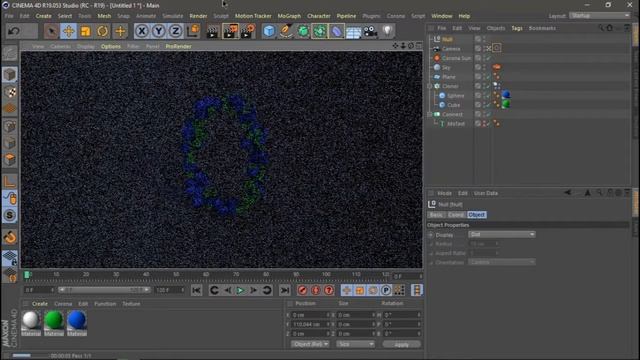
Task: Open Edit Render Settings icon
Action: [248, 31]
